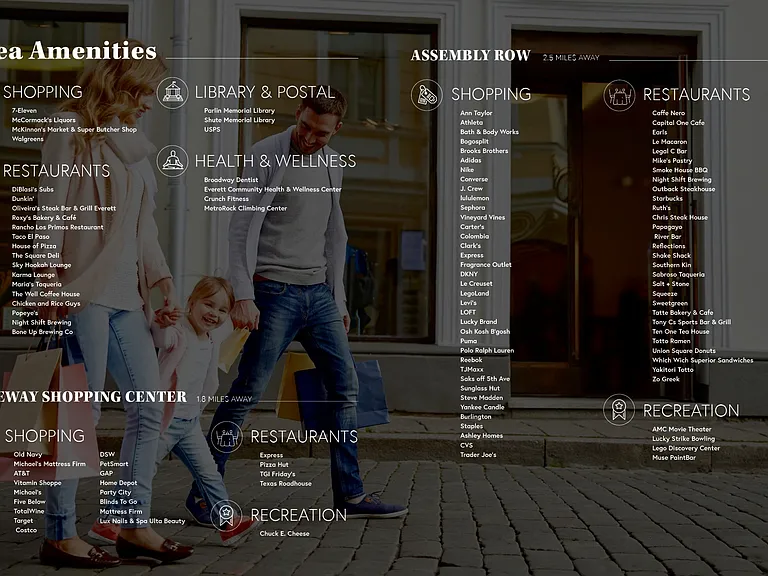Click 'Which Wich Superior Sandwiches' entry
This screenshot has height=576, width=768.
[703, 360]
